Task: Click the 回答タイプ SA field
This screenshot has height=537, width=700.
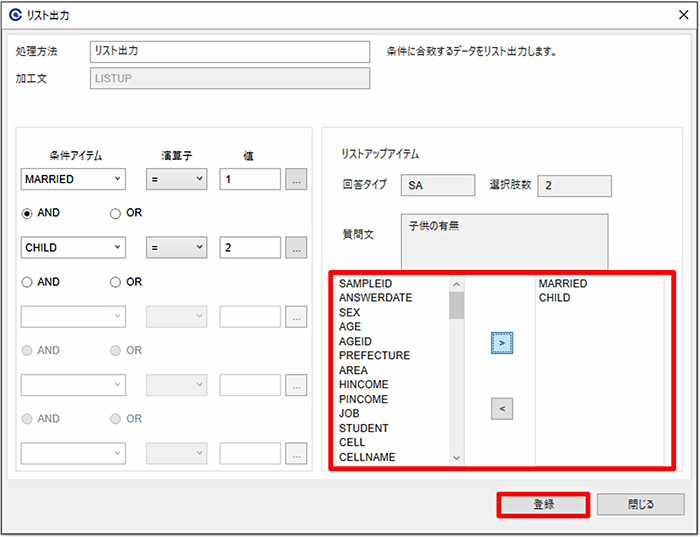Action: (x=438, y=185)
